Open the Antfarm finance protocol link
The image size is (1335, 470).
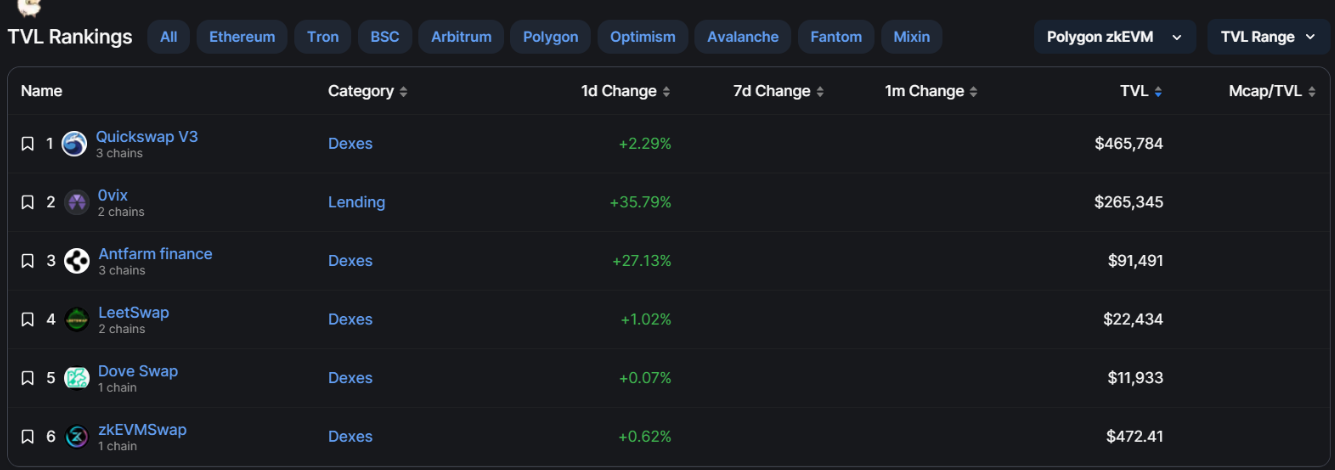pos(155,254)
